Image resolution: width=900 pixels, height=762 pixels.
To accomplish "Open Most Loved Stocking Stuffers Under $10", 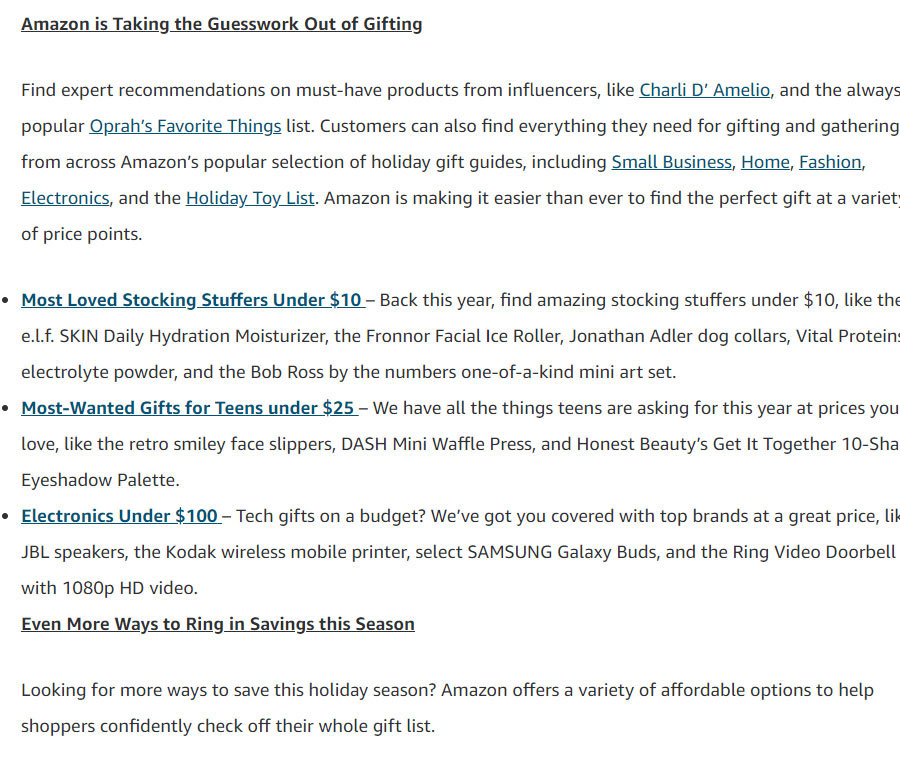I will tap(191, 300).
